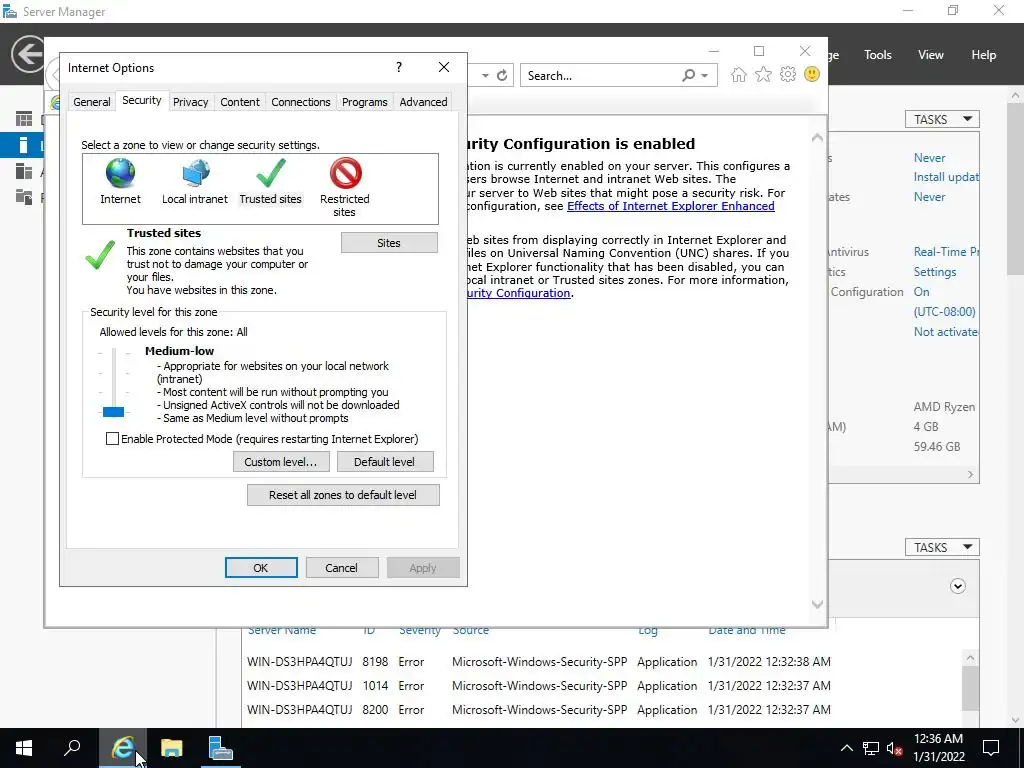Click the IE Enhanced Security Configuration On link
Image resolution: width=1024 pixels, height=768 pixels.
click(x=921, y=292)
